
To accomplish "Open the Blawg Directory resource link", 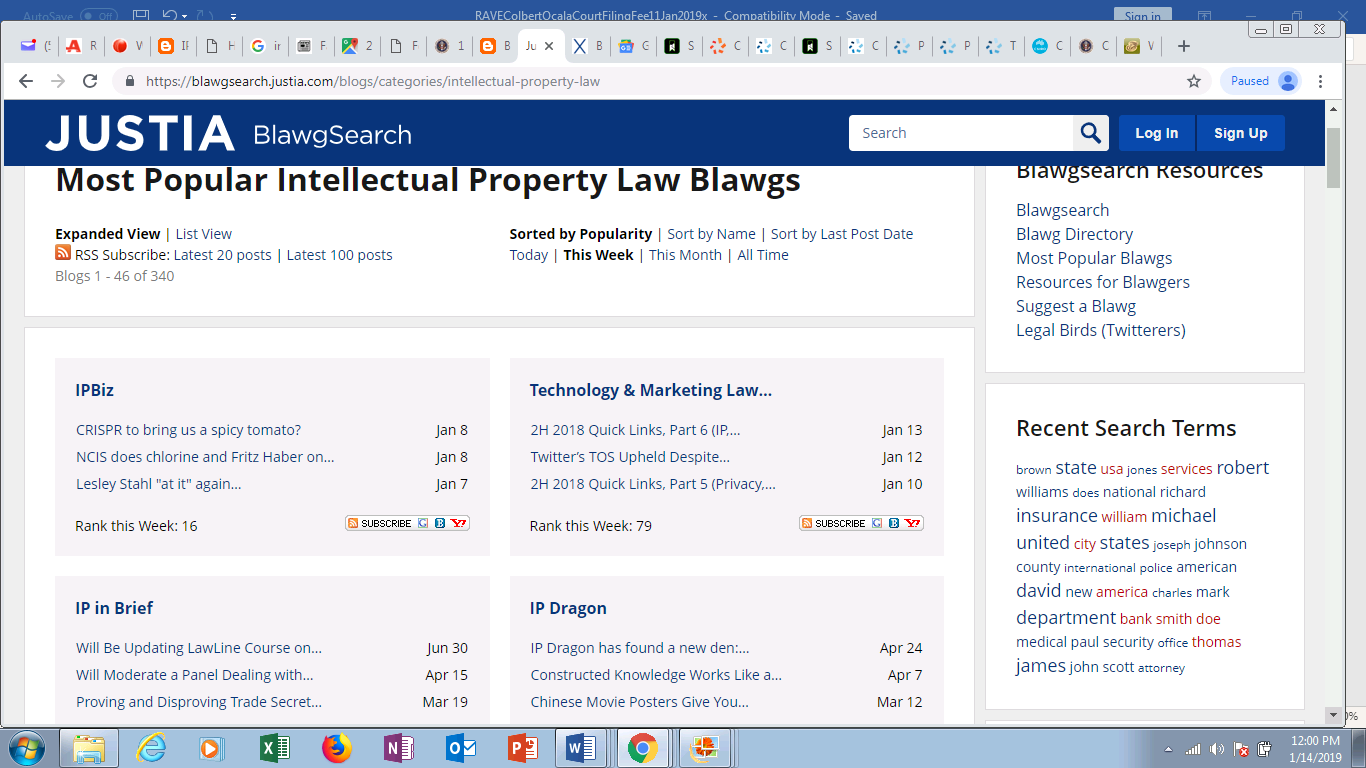I will click(1074, 234).
